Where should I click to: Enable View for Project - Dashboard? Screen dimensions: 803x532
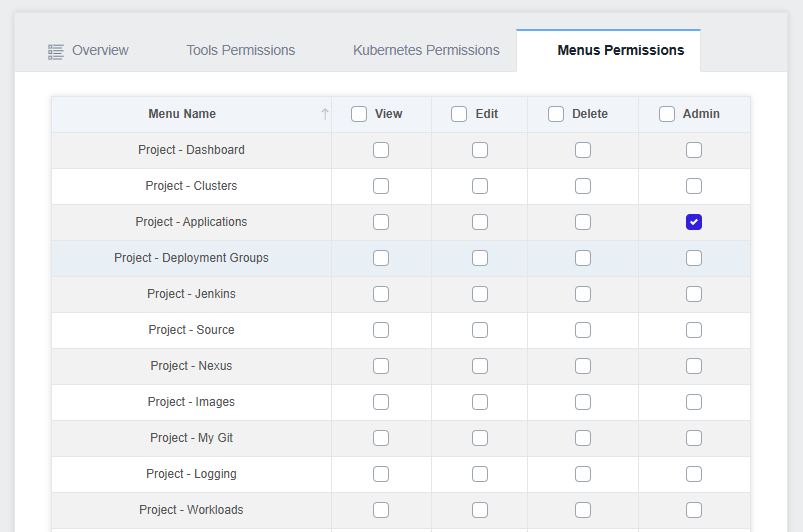pyautogui.click(x=381, y=150)
